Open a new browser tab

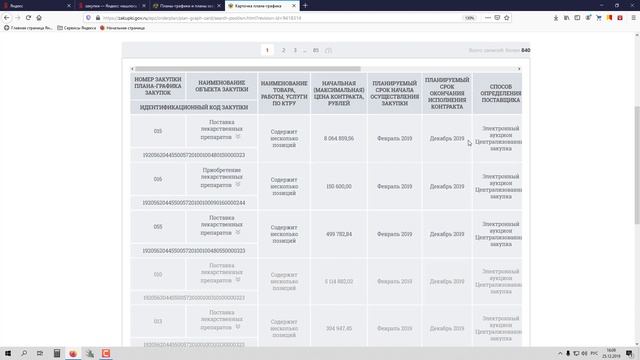click(305, 6)
